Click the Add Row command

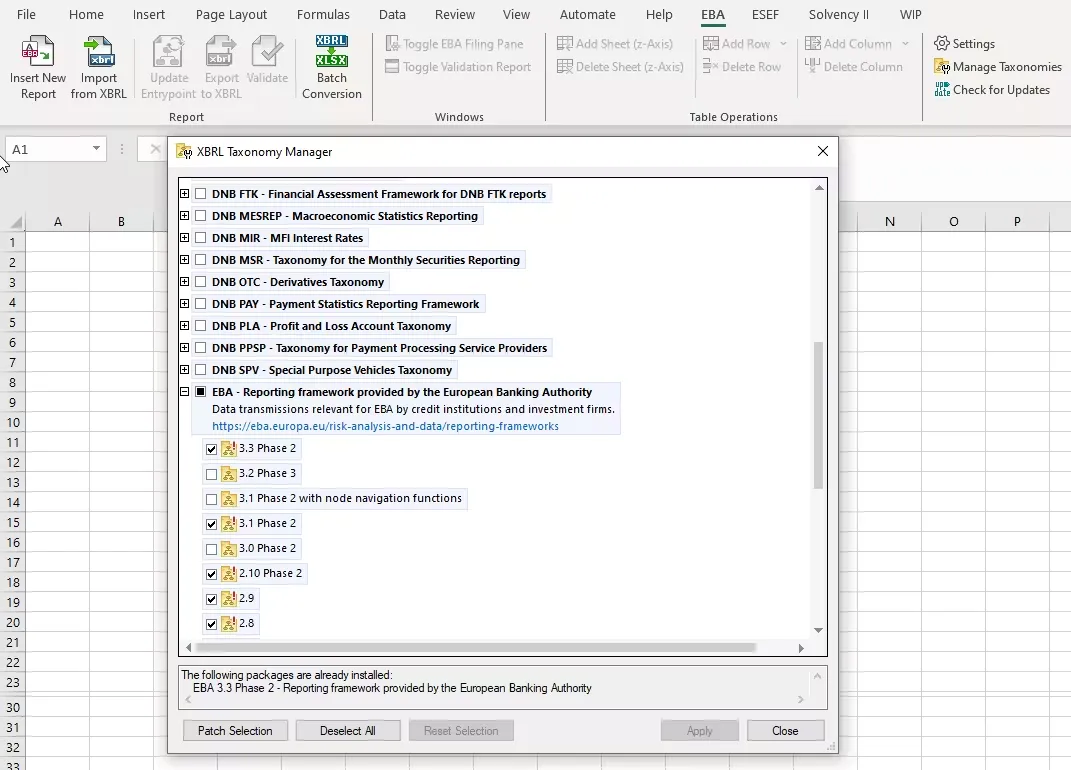(736, 44)
